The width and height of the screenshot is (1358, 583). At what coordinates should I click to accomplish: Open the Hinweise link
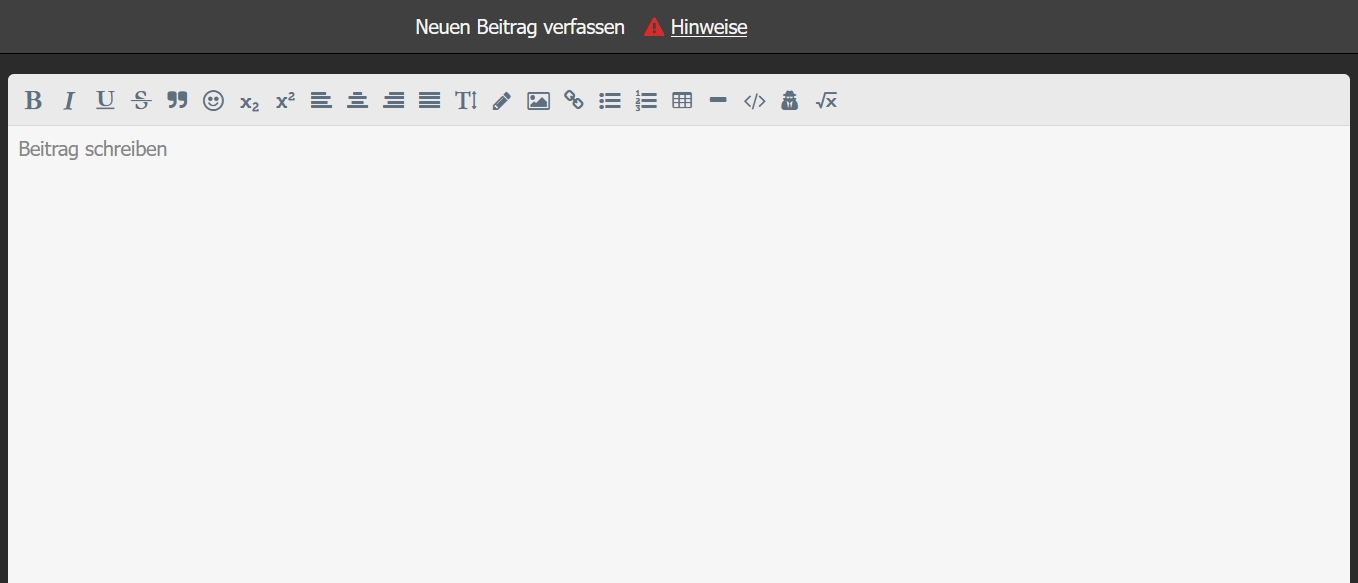(x=708, y=27)
